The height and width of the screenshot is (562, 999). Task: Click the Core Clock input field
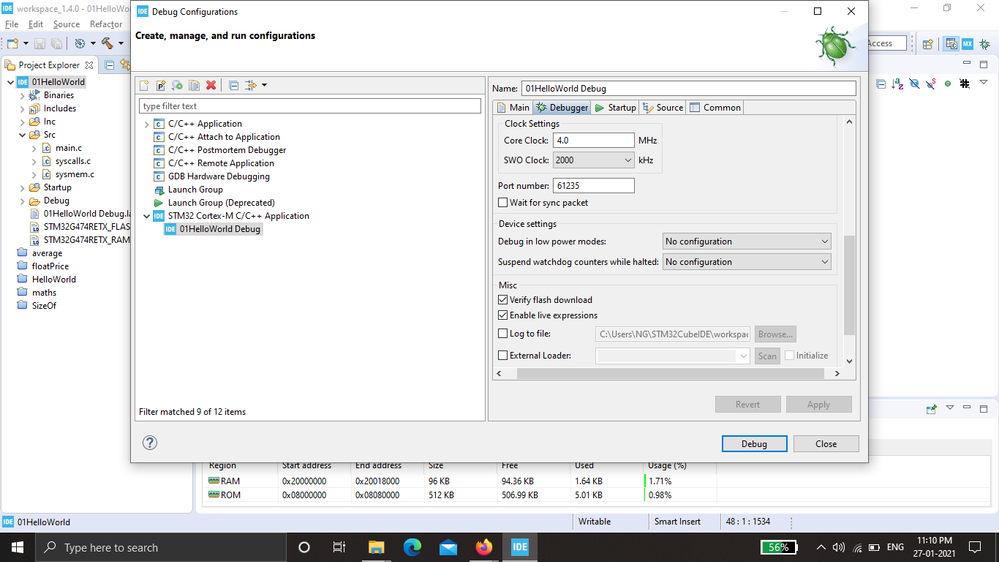(x=593, y=140)
